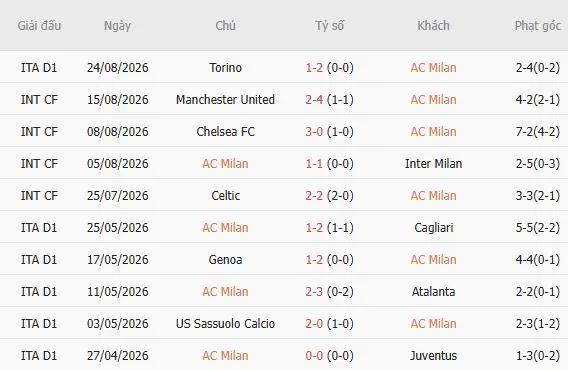Select the 7-2(4-2) corner stat

point(538,132)
